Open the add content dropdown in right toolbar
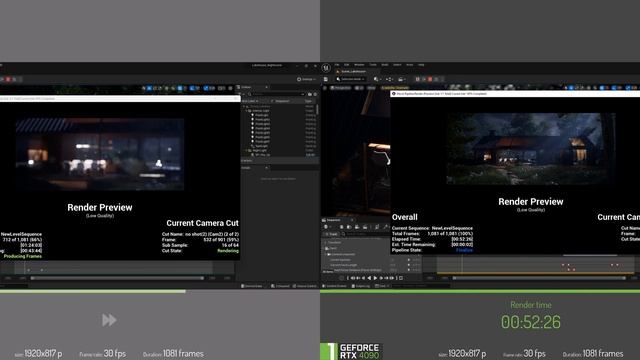The width and height of the screenshot is (640, 360). click(x=377, y=79)
